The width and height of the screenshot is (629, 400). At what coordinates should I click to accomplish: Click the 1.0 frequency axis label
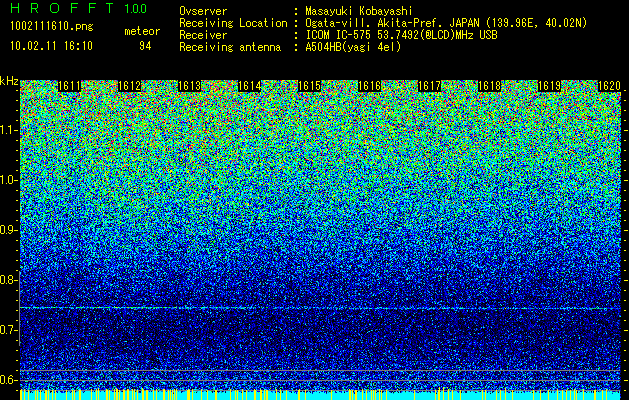(9, 180)
